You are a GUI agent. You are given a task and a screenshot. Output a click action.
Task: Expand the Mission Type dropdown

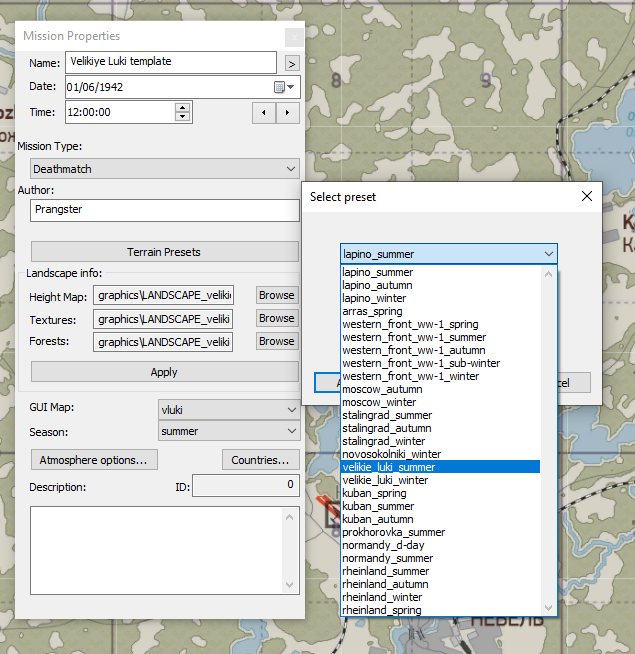[x=291, y=169]
